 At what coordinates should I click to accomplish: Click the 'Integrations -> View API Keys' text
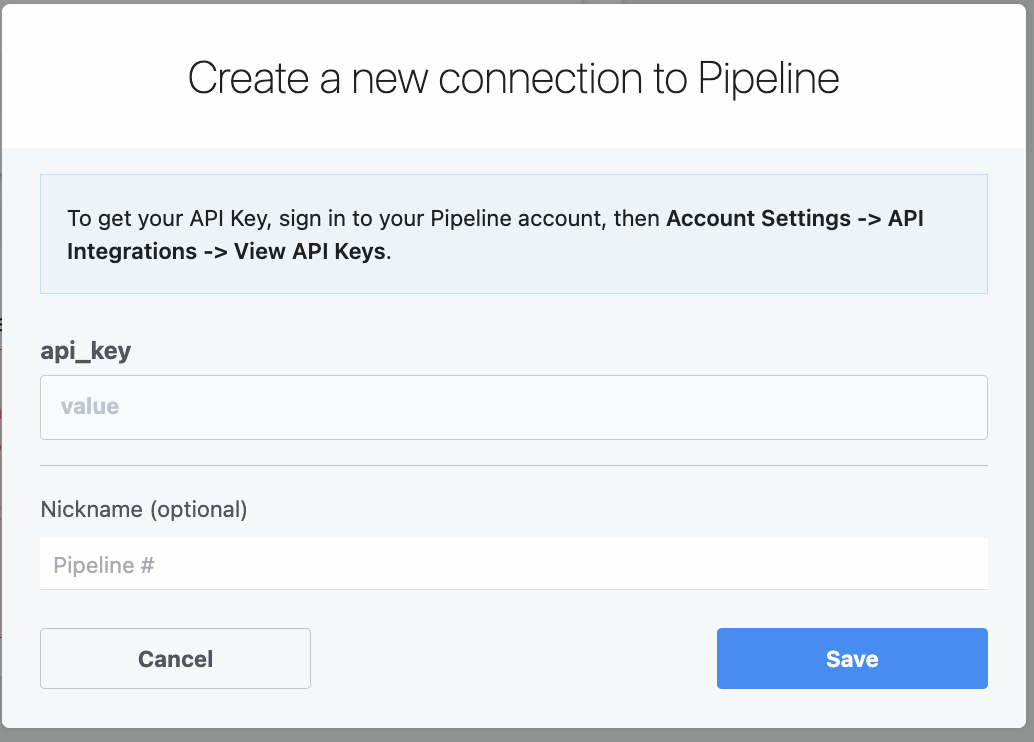227,251
